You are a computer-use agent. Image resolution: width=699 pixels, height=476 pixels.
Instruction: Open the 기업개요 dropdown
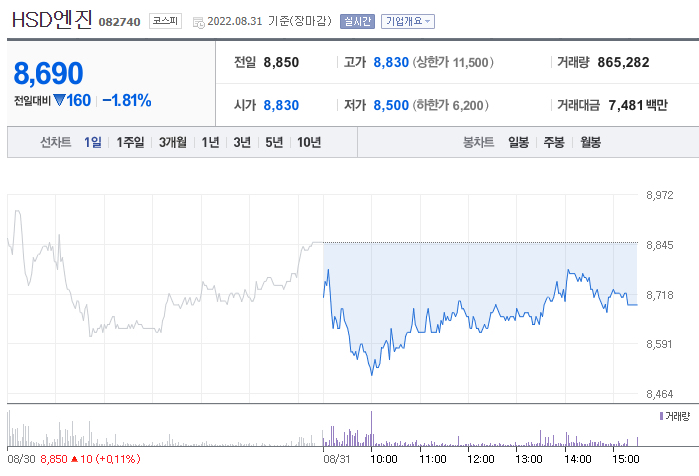point(408,21)
